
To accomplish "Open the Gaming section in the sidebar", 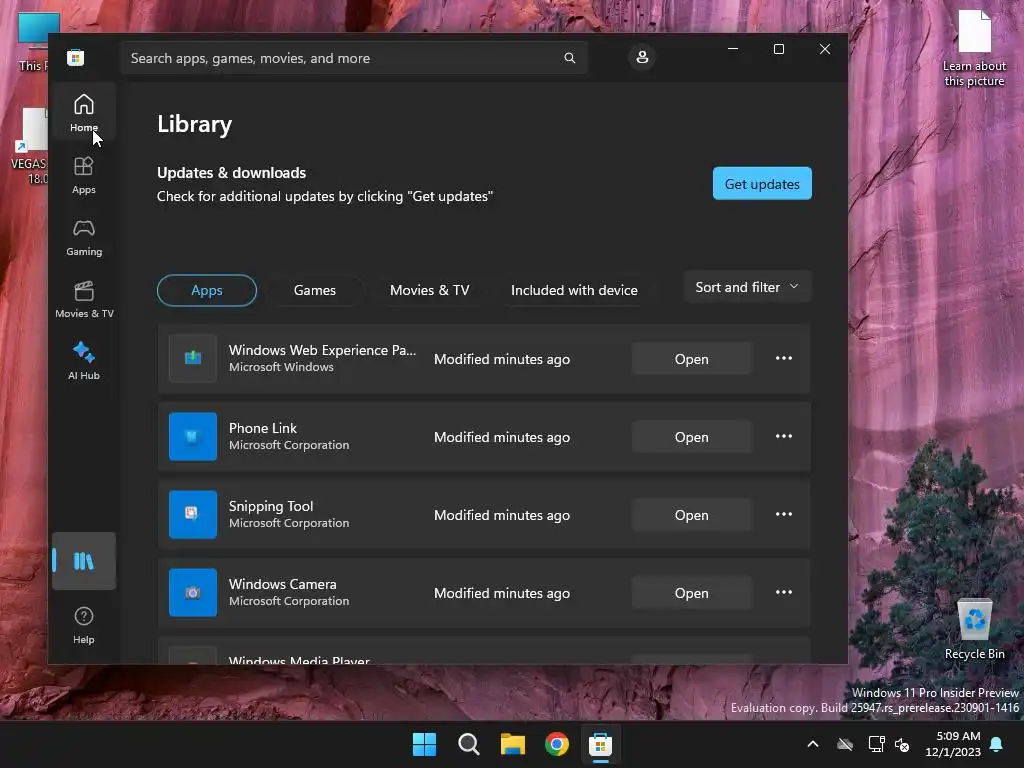I will click(84, 237).
